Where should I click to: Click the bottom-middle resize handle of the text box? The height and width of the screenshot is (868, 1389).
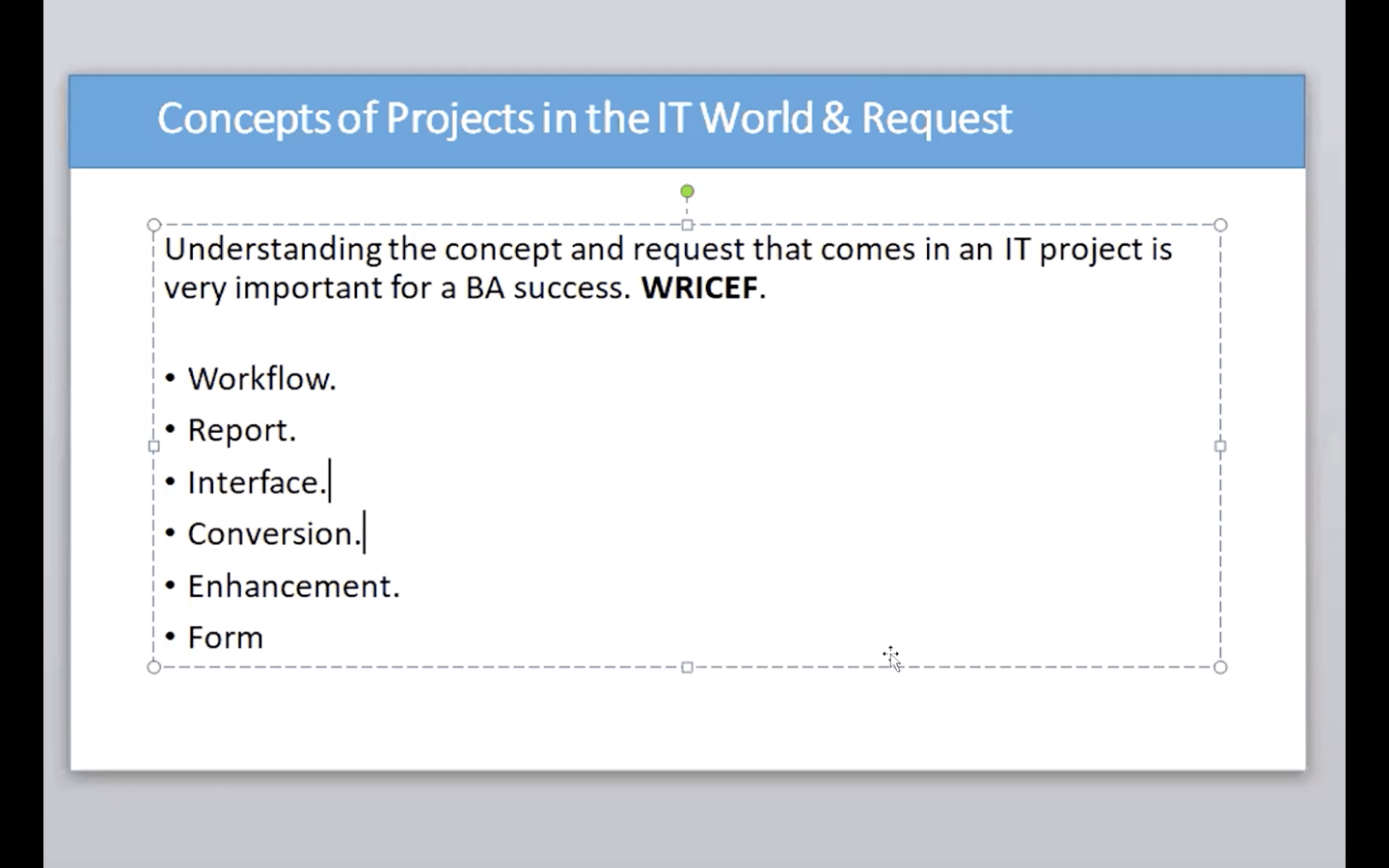[687, 667]
